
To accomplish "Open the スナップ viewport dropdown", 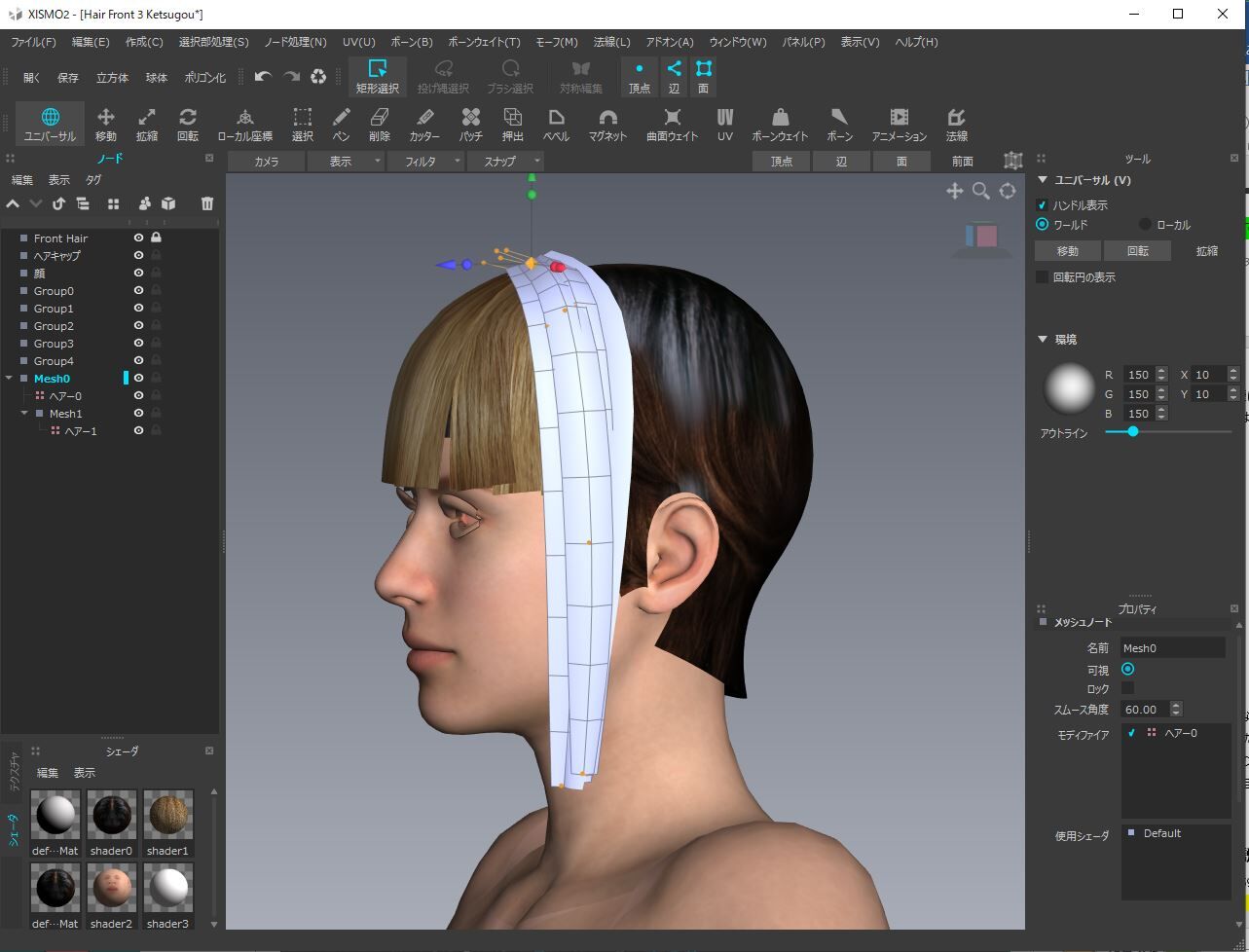I will pyautogui.click(x=506, y=162).
